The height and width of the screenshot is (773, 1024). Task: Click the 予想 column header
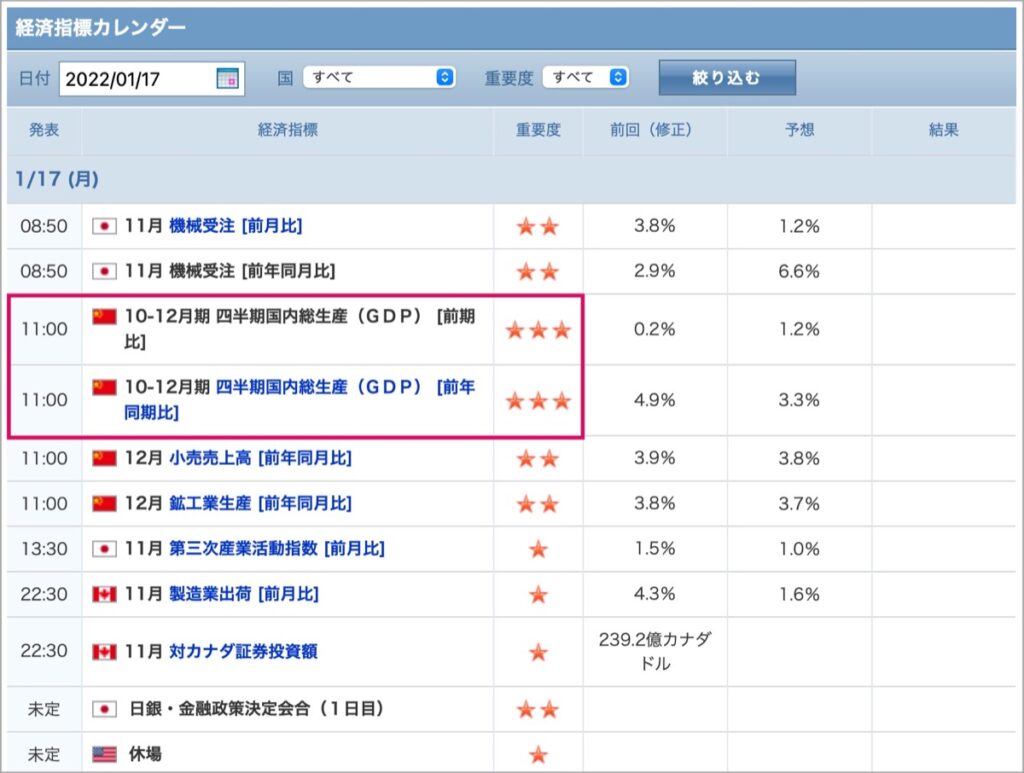[799, 130]
